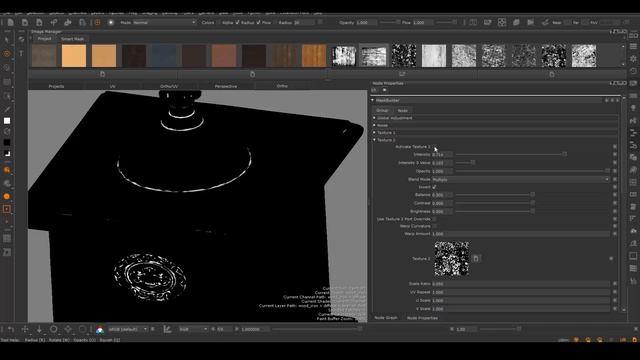Expand the Noise section
The width and height of the screenshot is (640, 360).
click(374, 125)
